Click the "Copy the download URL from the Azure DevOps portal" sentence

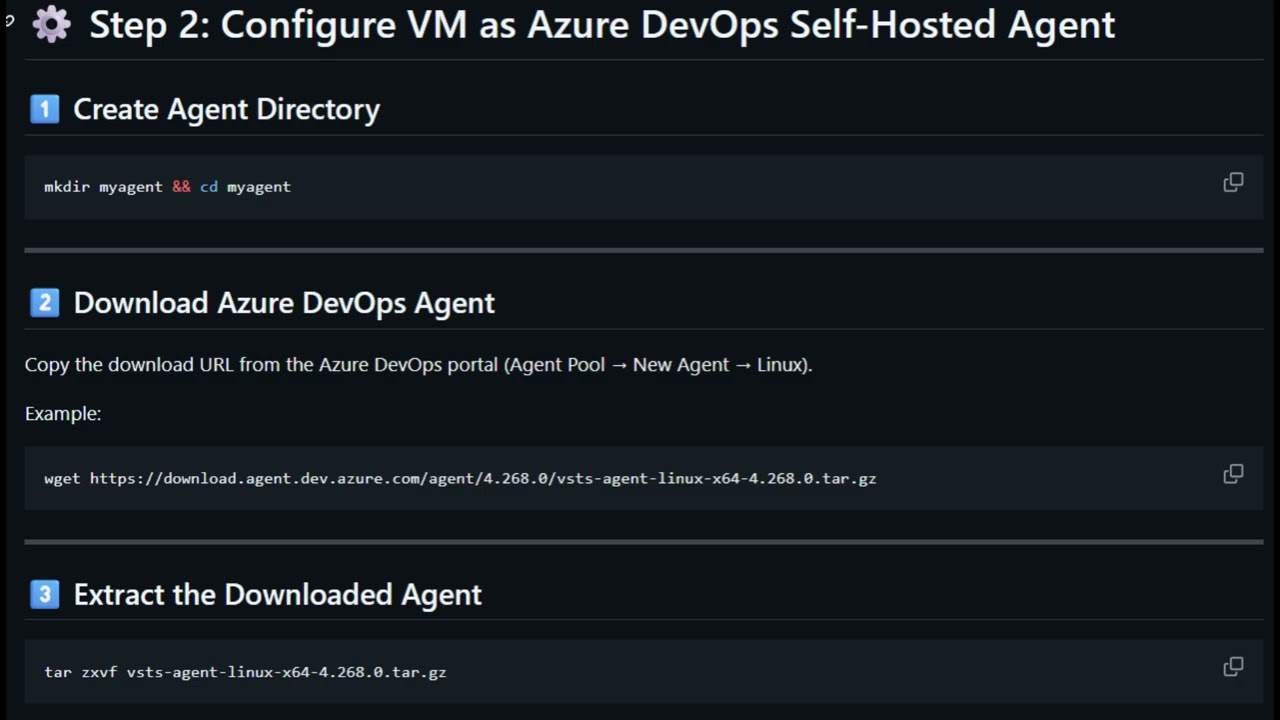[418, 365]
